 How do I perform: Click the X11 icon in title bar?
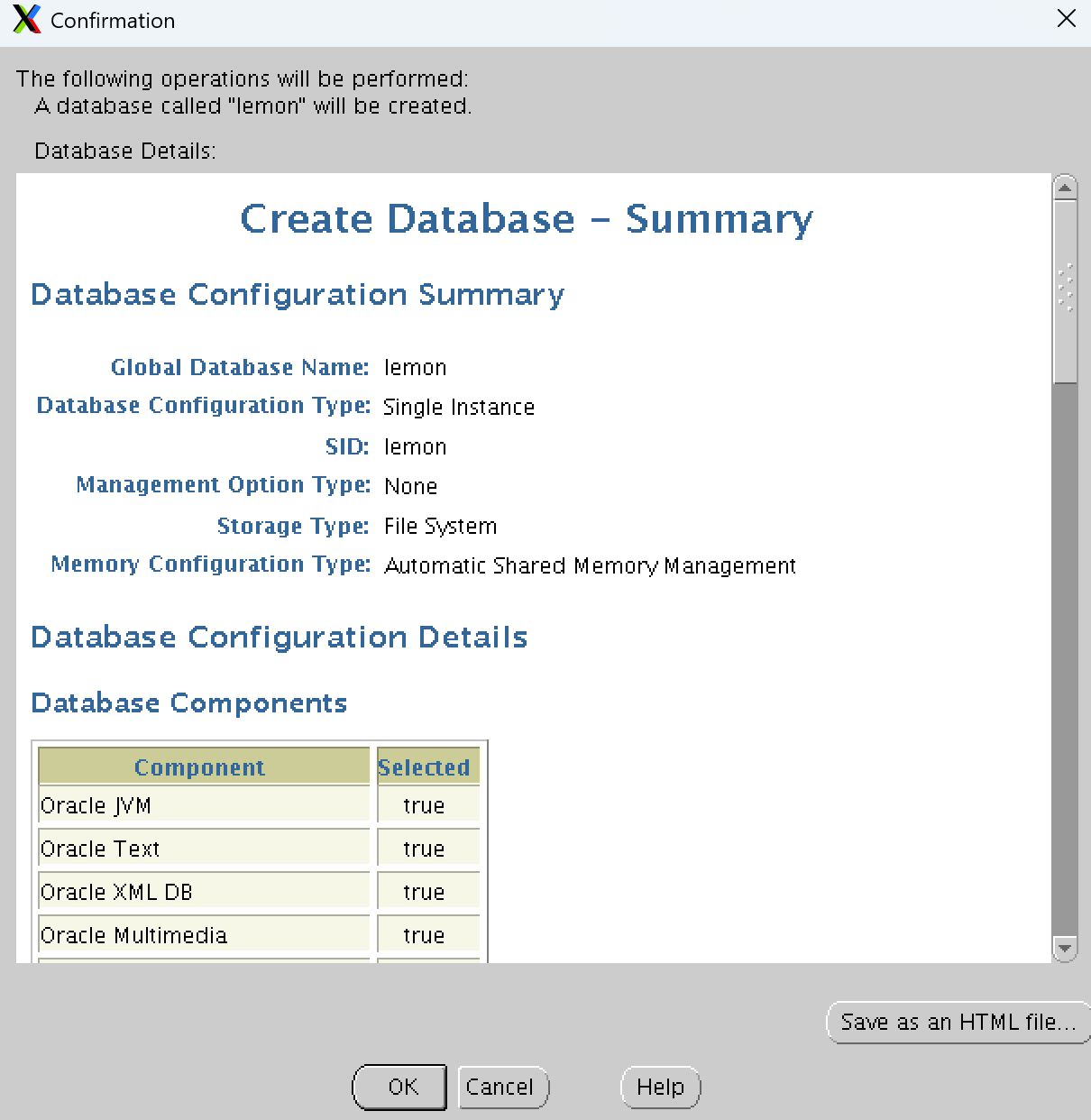[x=26, y=20]
